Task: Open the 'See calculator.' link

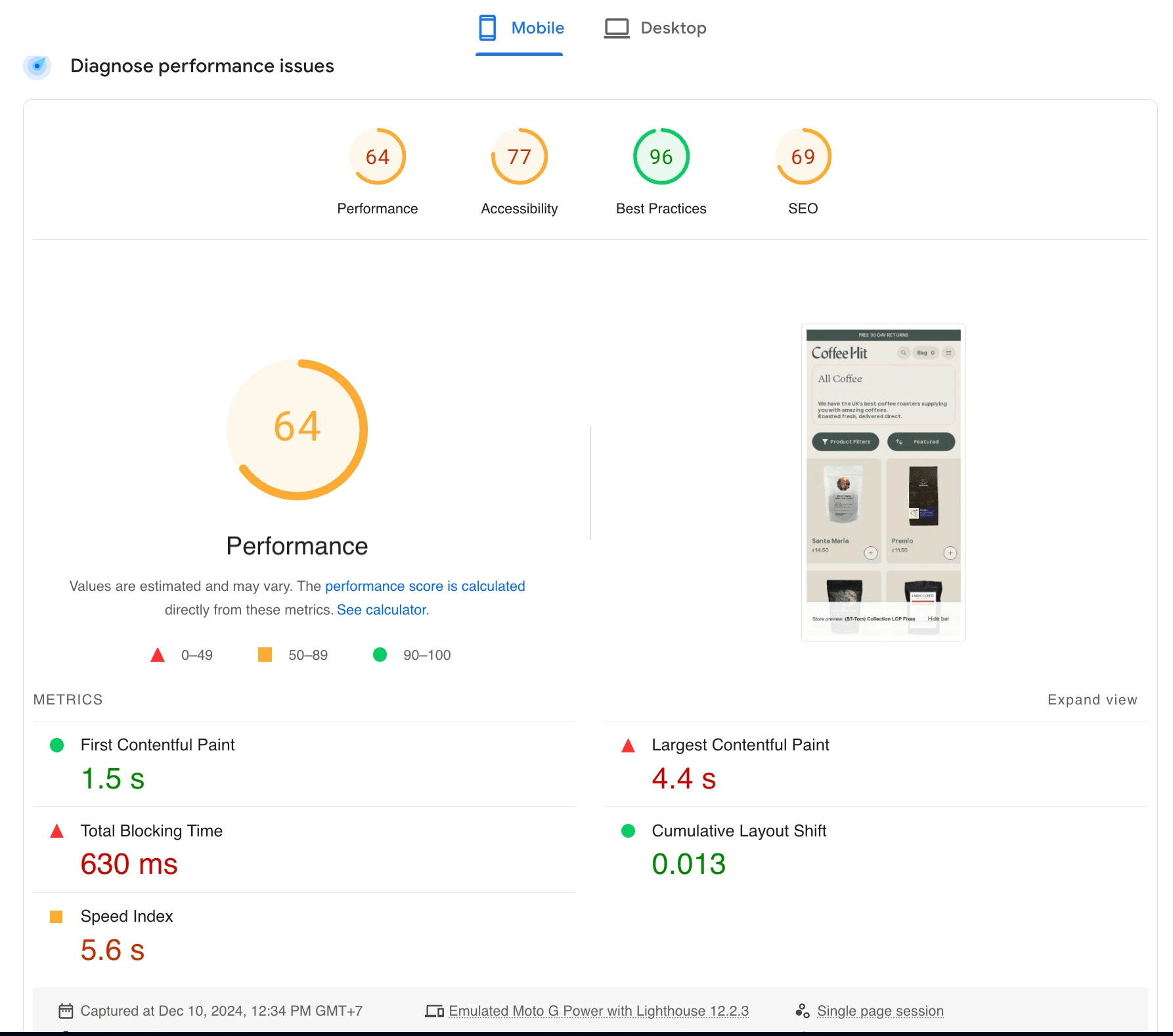Action: click(383, 610)
